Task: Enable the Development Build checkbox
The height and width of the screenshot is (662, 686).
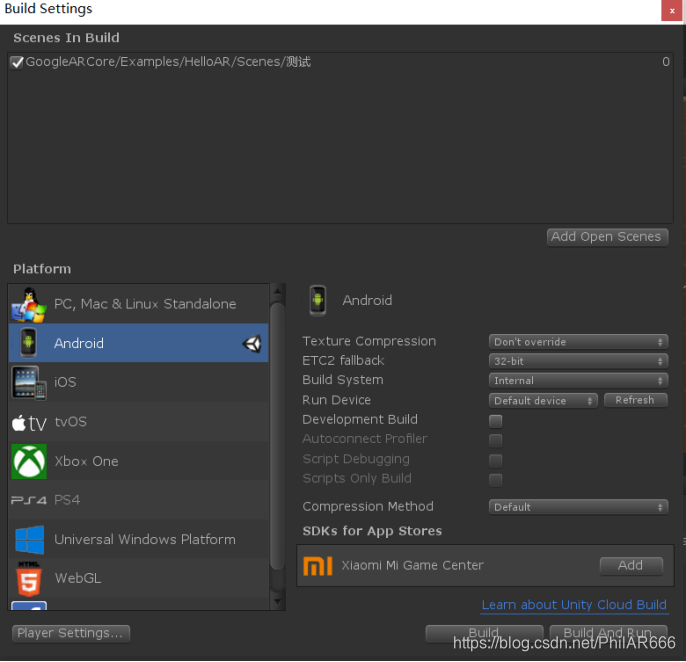Action: [495, 420]
